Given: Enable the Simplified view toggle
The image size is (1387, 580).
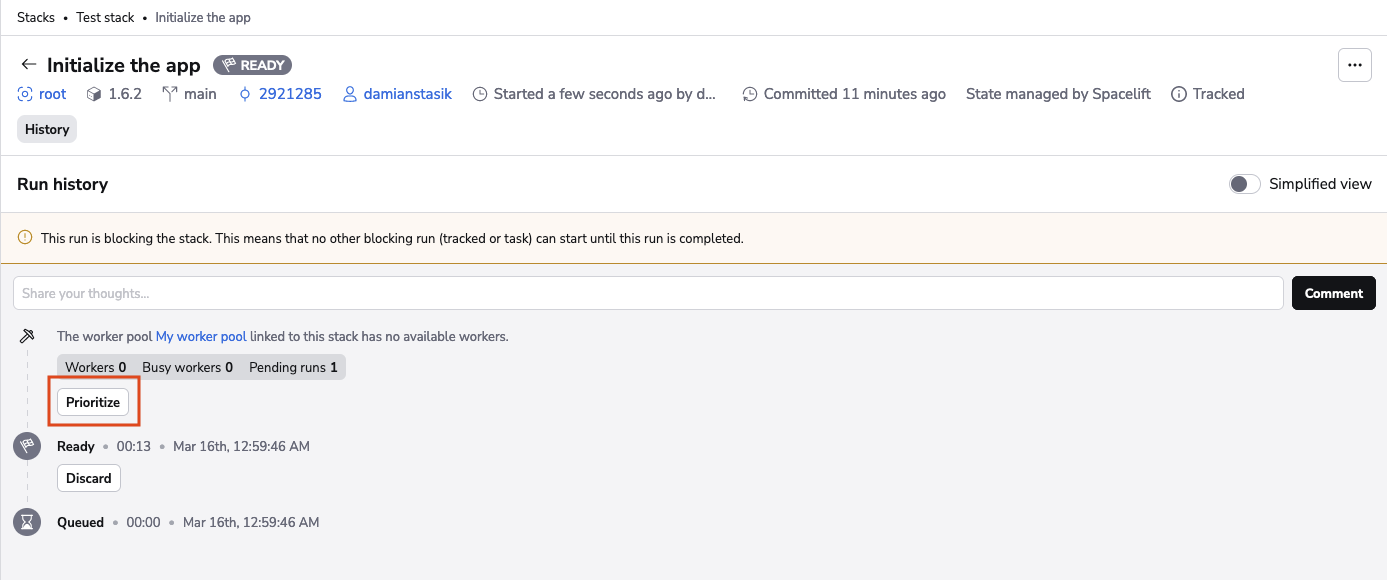Looking at the screenshot, I should [1244, 184].
